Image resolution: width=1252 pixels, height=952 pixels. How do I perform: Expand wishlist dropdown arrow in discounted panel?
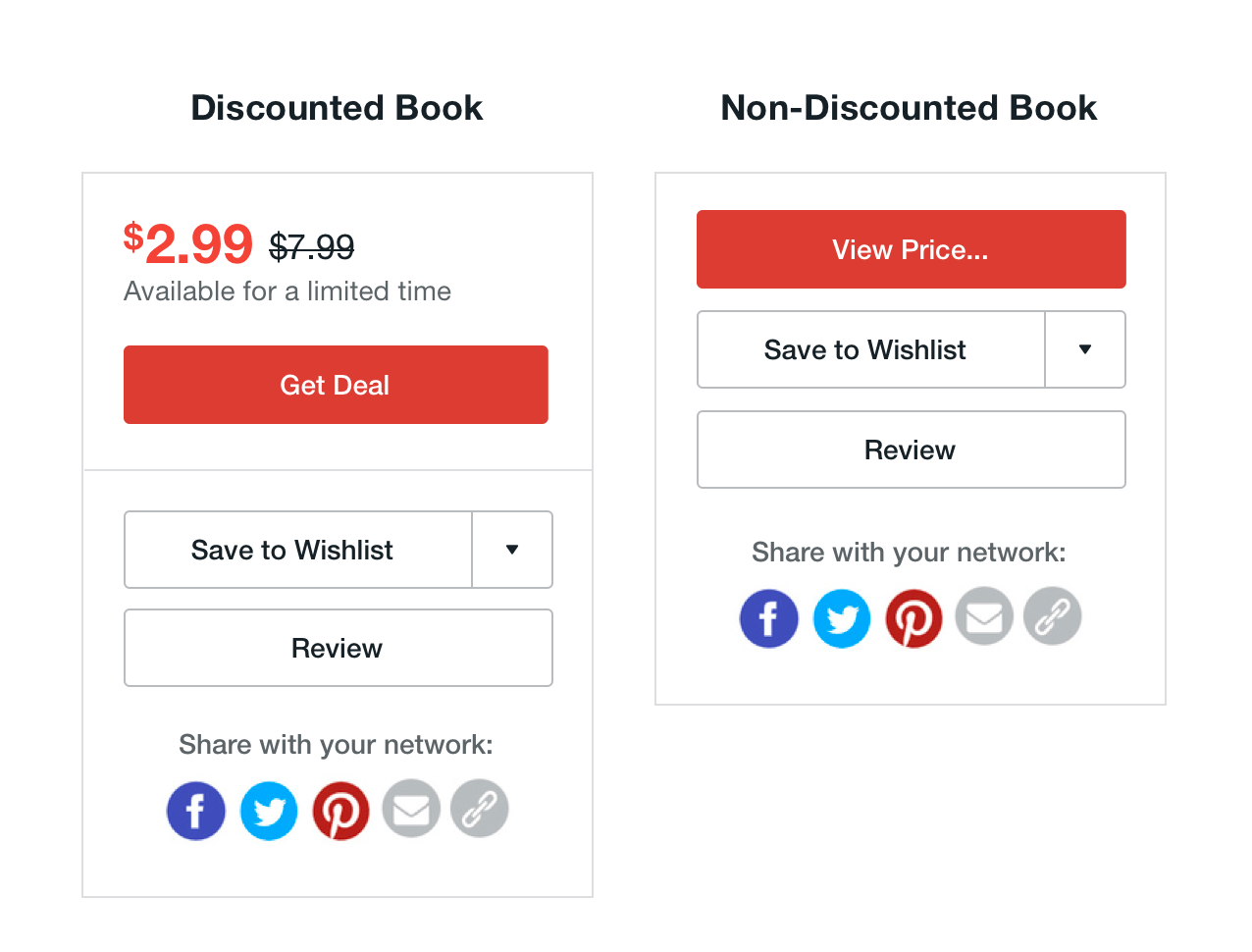[512, 550]
